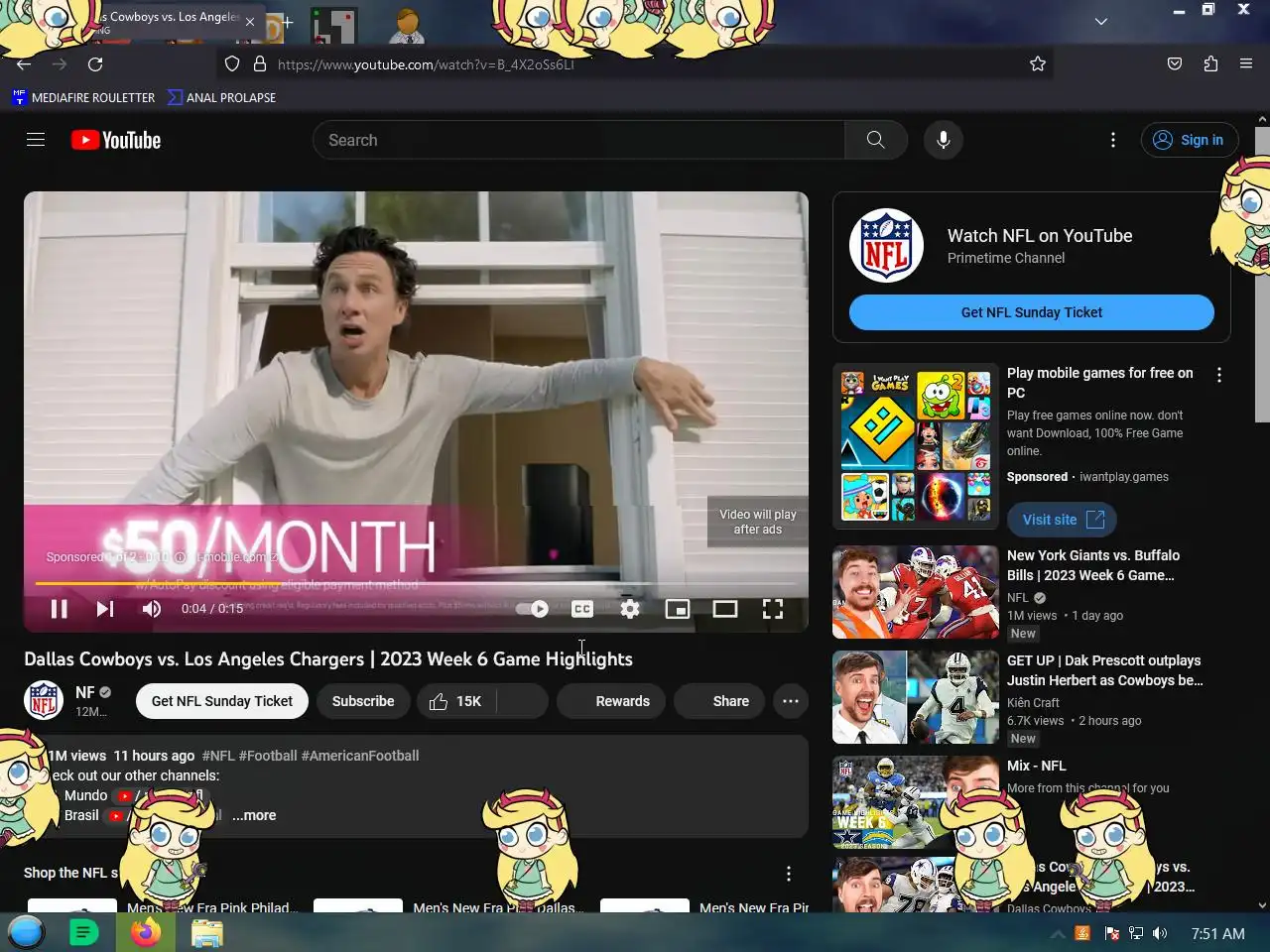Focus the YouTube Search field
The image size is (1270, 952).
(579, 140)
